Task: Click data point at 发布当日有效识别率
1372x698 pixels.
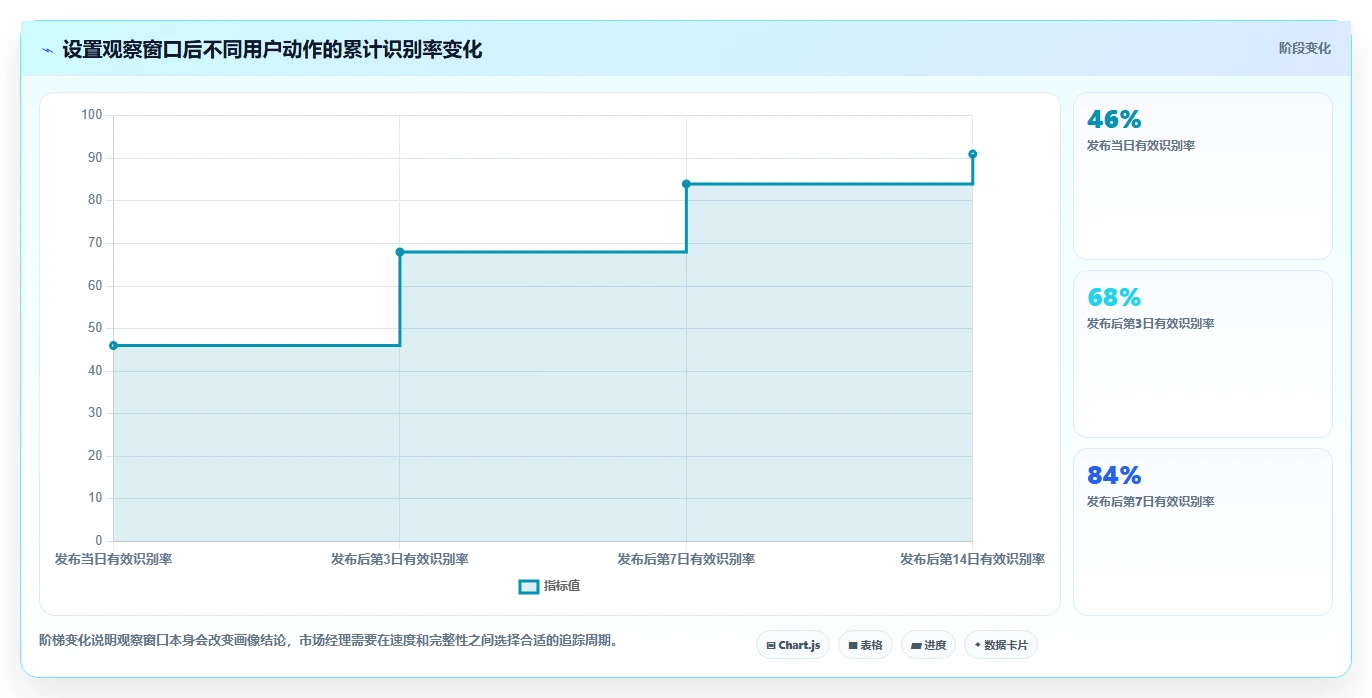Action: click(113, 346)
